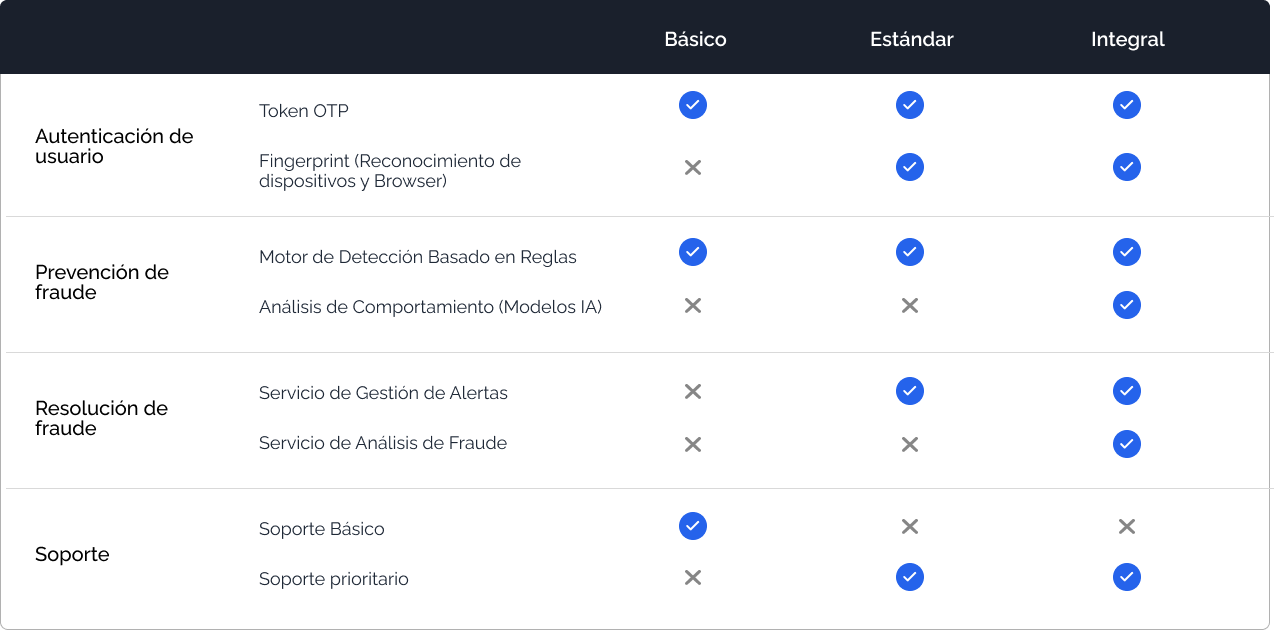Click Servicio de Análisis de Fraude cross under Básico
1274x630 pixels.
coord(693,444)
